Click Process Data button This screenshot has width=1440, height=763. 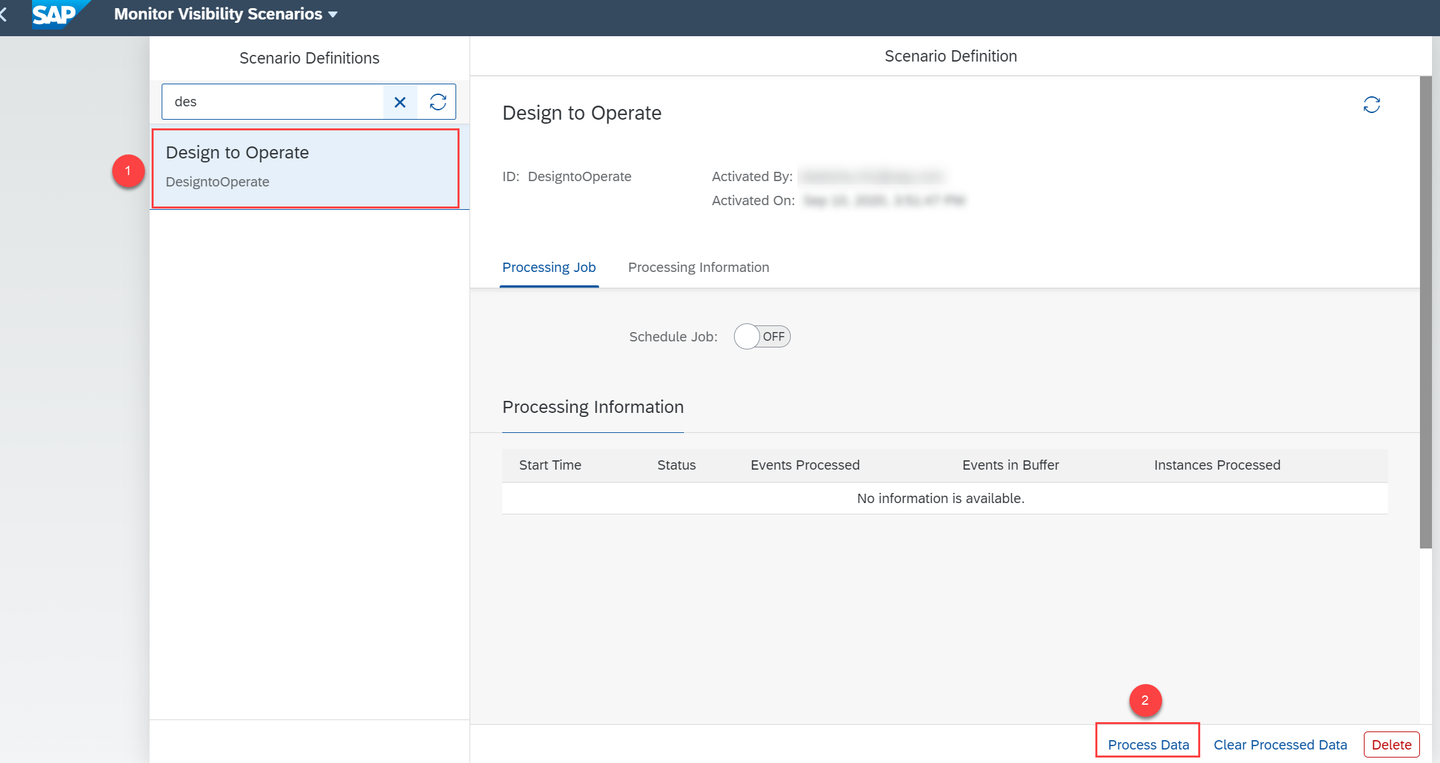1148,744
